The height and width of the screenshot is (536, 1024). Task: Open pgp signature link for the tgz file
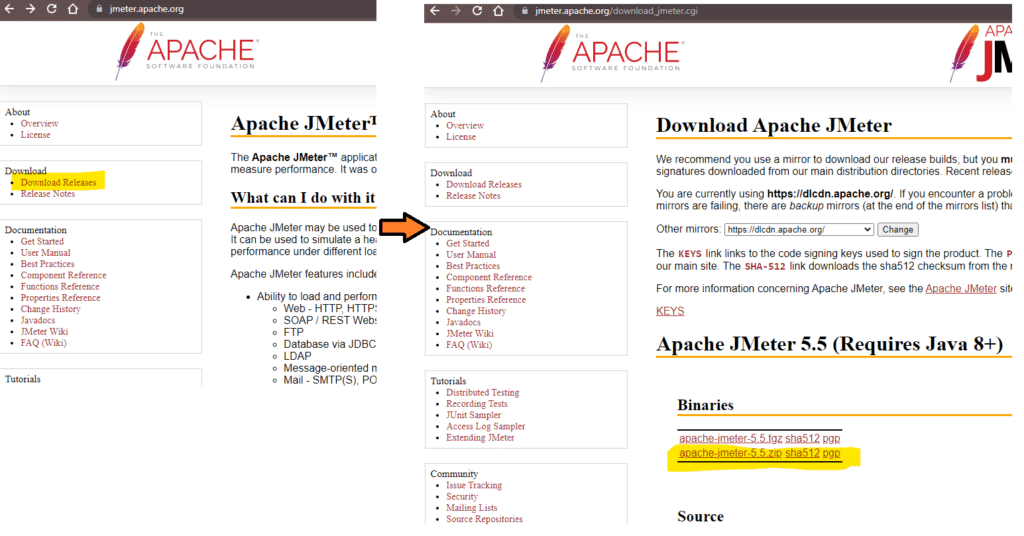tap(831, 438)
